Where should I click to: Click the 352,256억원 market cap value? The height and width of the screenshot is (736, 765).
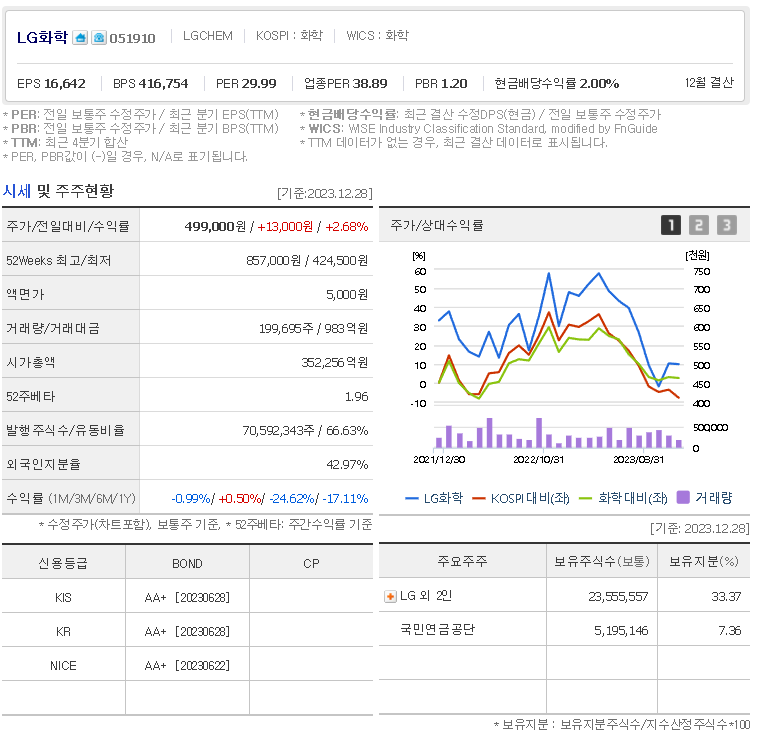(x=335, y=363)
